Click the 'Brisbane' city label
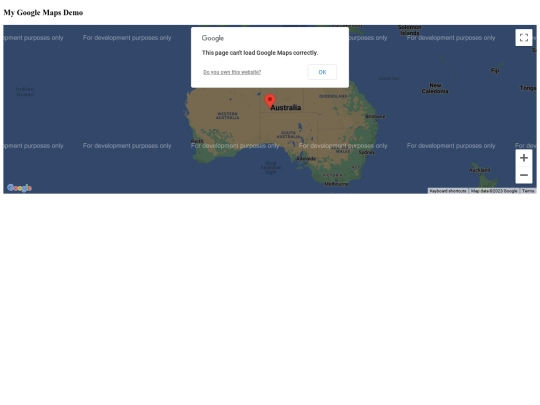 click(375, 116)
